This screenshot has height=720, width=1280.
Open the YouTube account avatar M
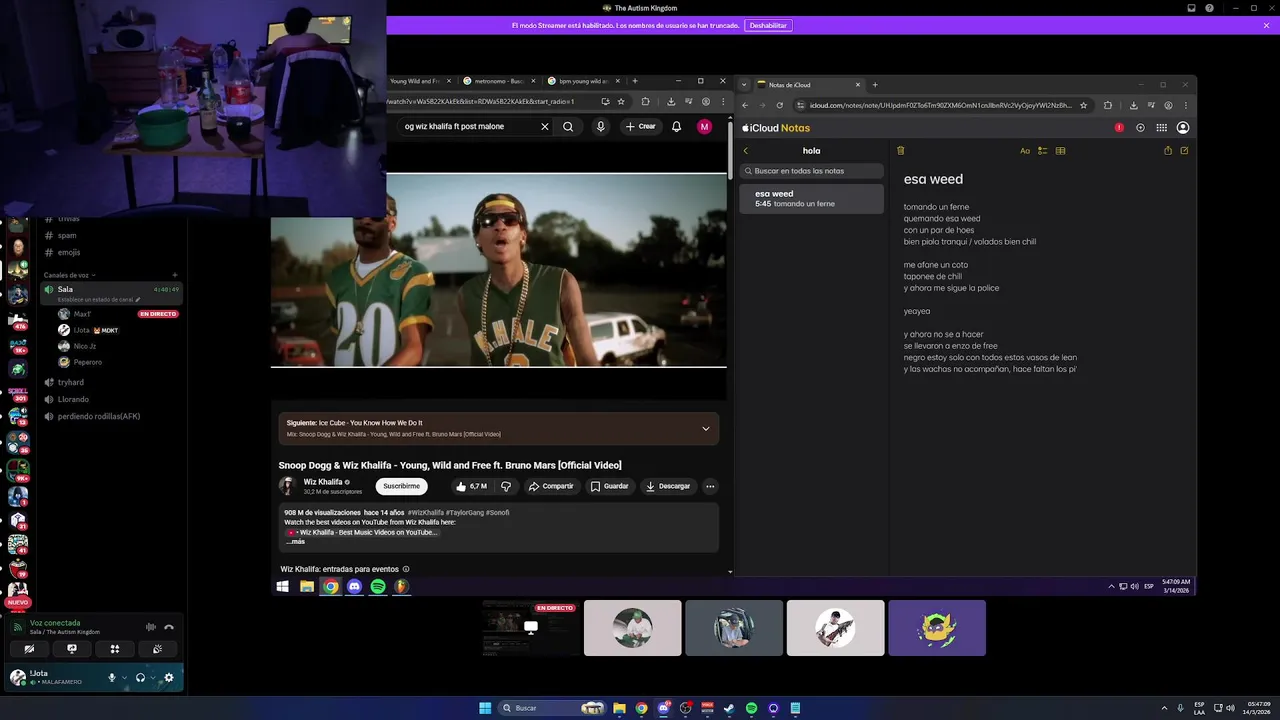coord(705,126)
